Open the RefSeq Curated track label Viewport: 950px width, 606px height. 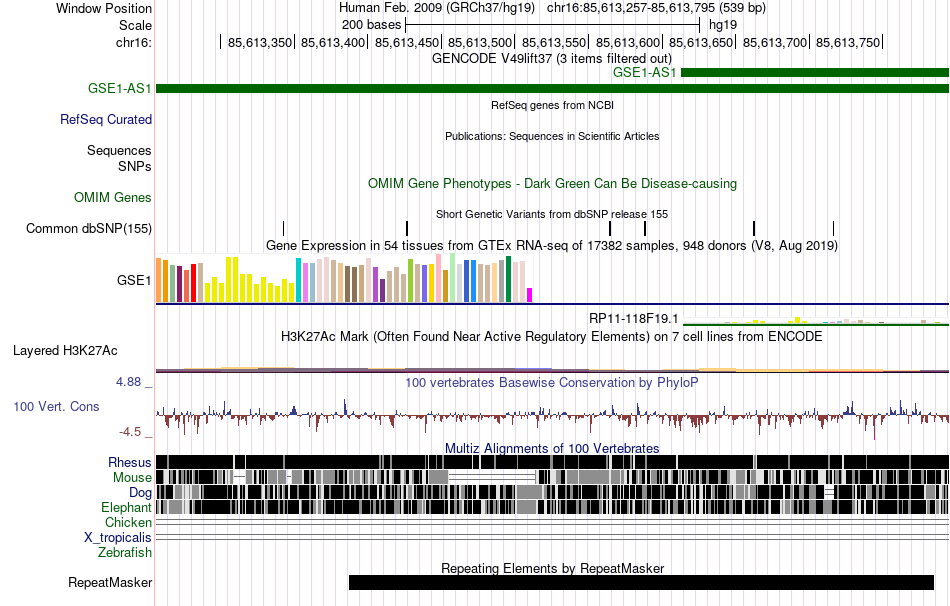pyautogui.click(x=105, y=119)
